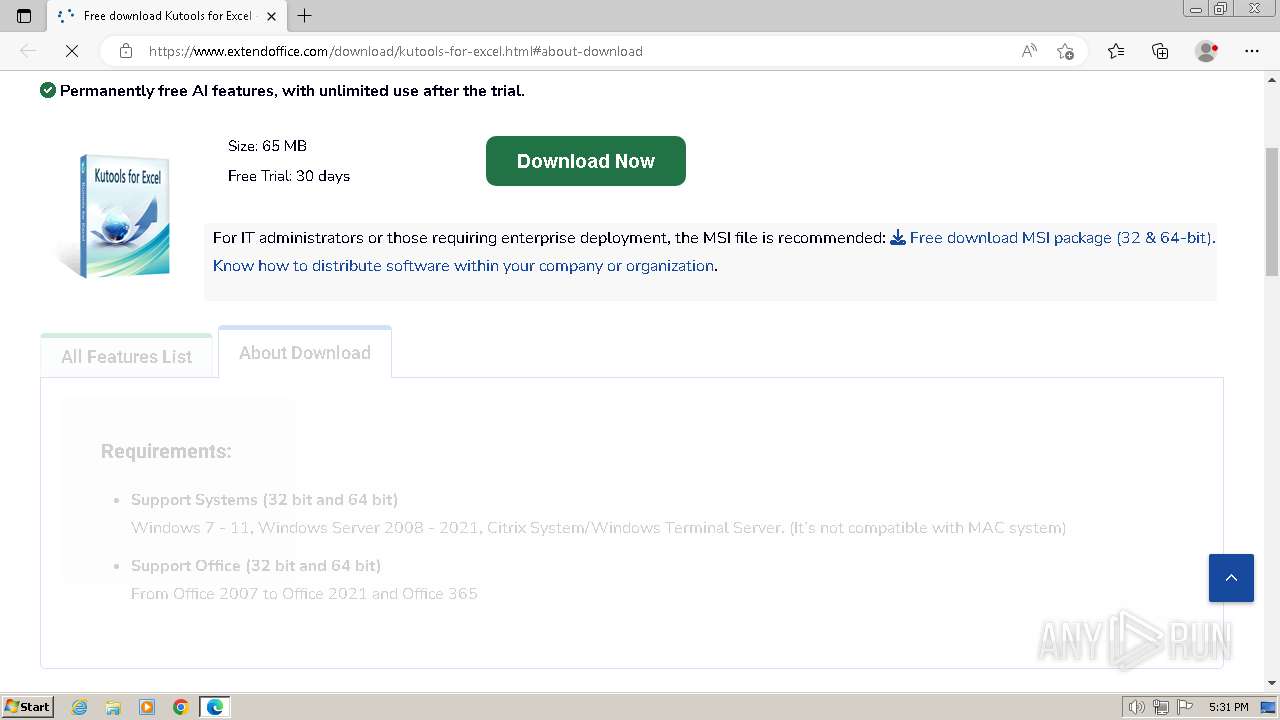Click 'Free Trial: 30 days' text
The height and width of the screenshot is (720, 1280).
289,176
